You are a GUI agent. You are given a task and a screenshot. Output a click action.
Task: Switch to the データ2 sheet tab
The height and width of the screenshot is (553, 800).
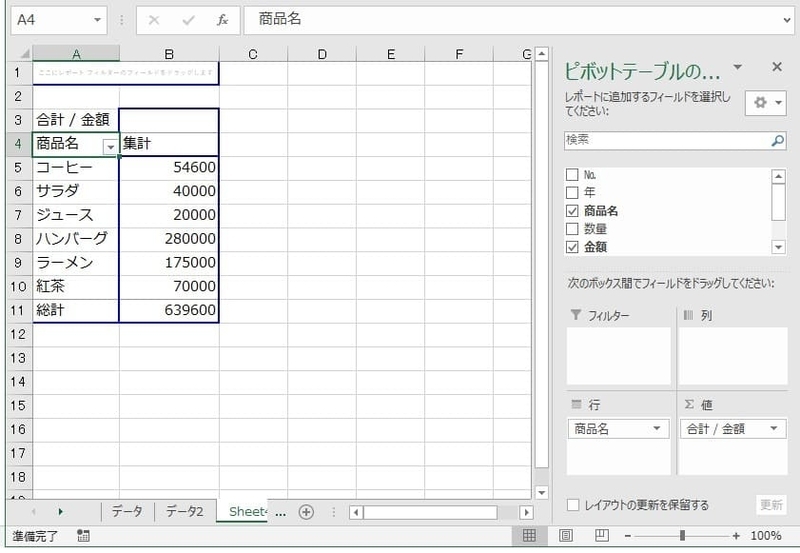(184, 511)
